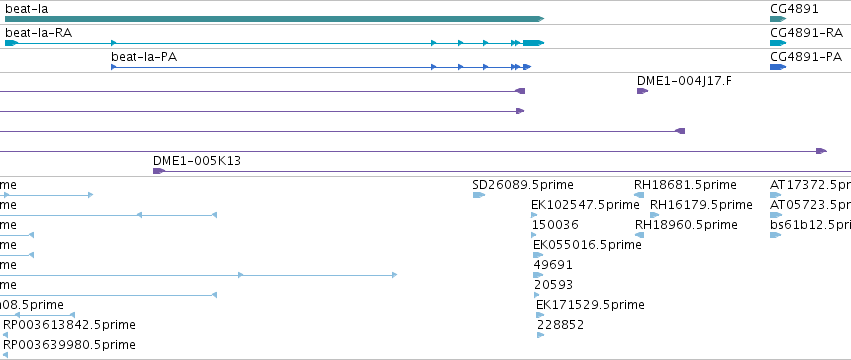The image size is (851, 360).
Task: Click the RH18681.5prime EST marker
Action: [639, 195]
